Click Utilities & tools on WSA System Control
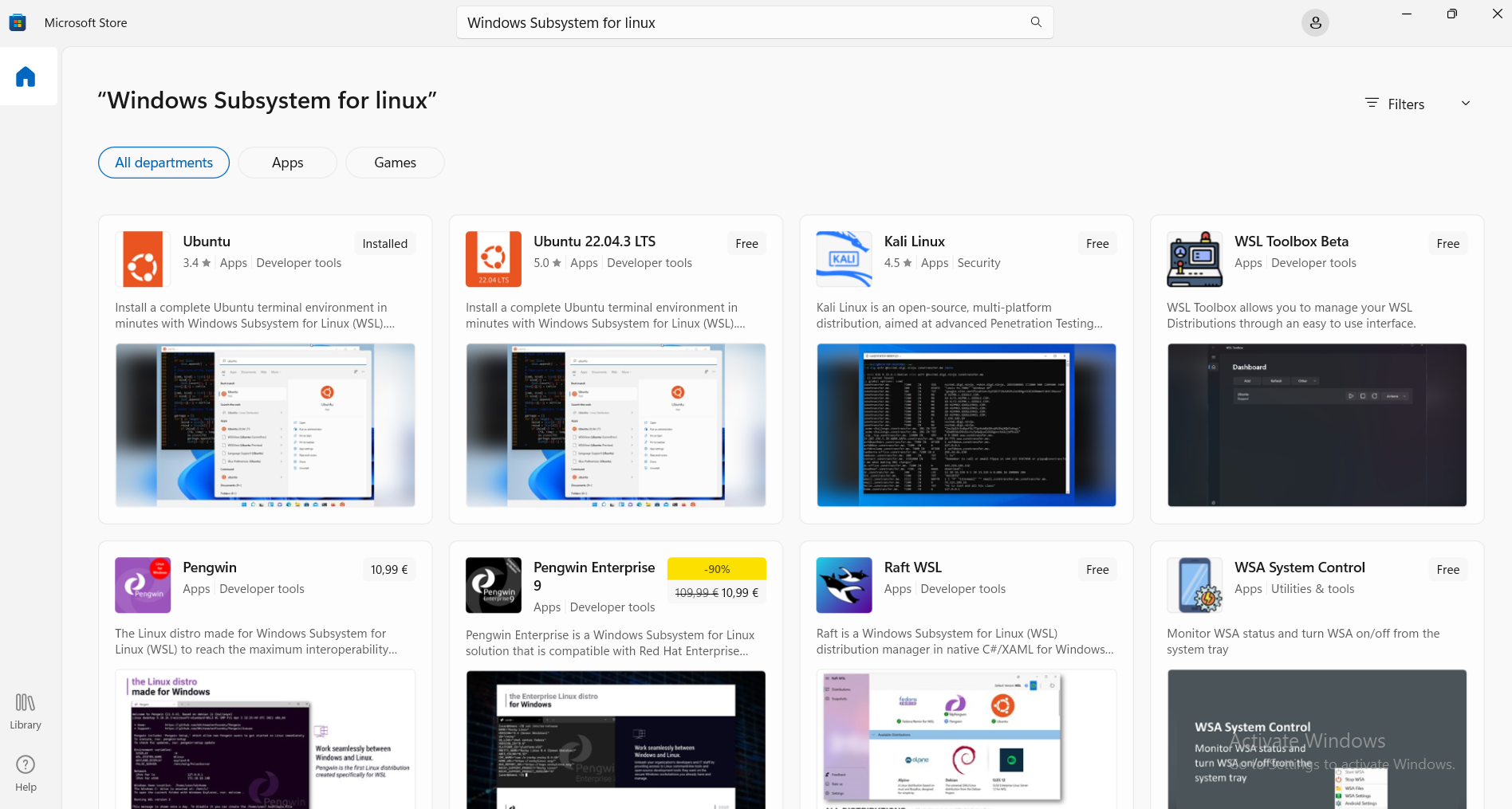The width and height of the screenshot is (1512, 809). 1313,589
